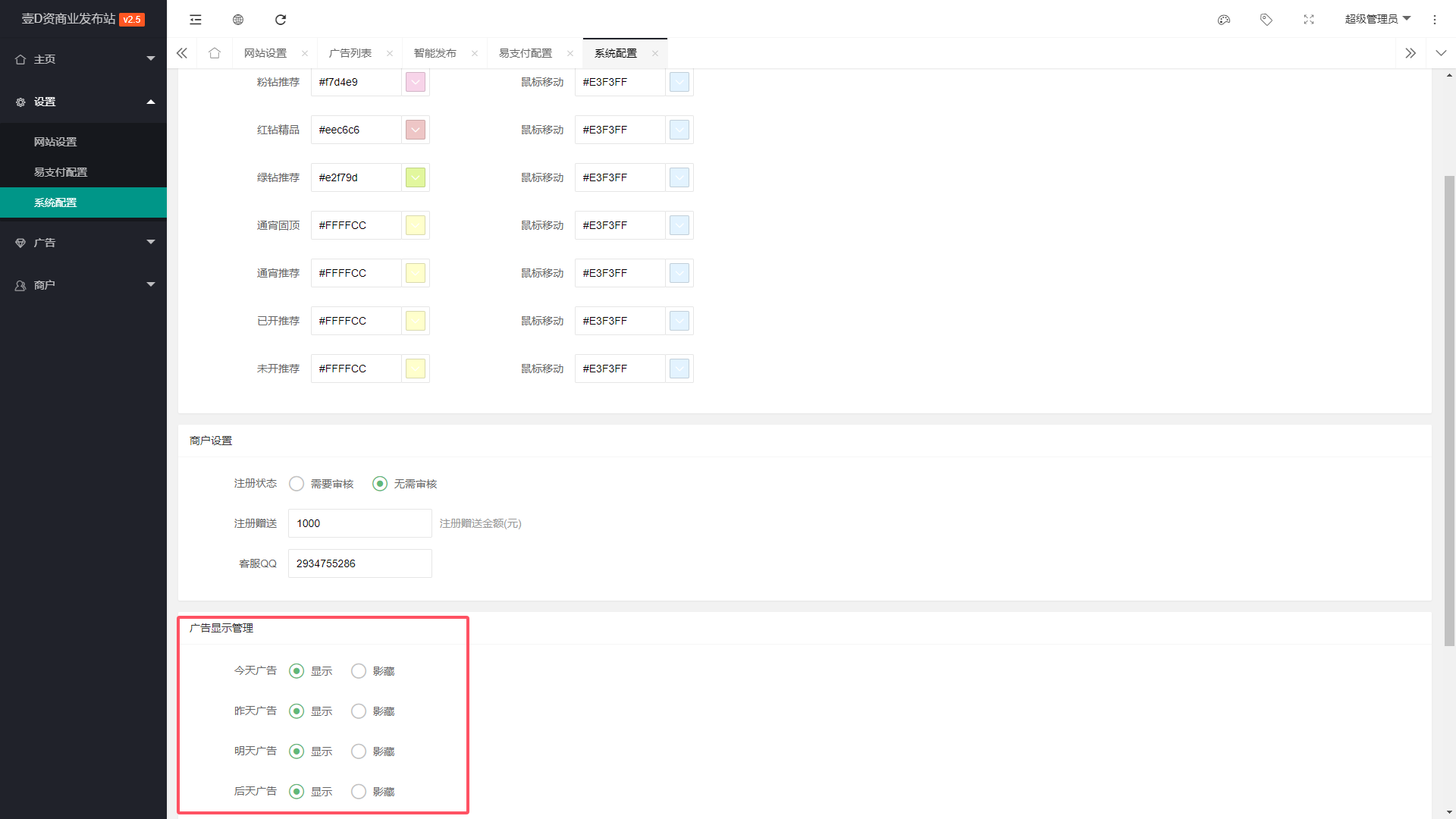
Task: Collapse the left sidebar menu
Action: tap(195, 19)
